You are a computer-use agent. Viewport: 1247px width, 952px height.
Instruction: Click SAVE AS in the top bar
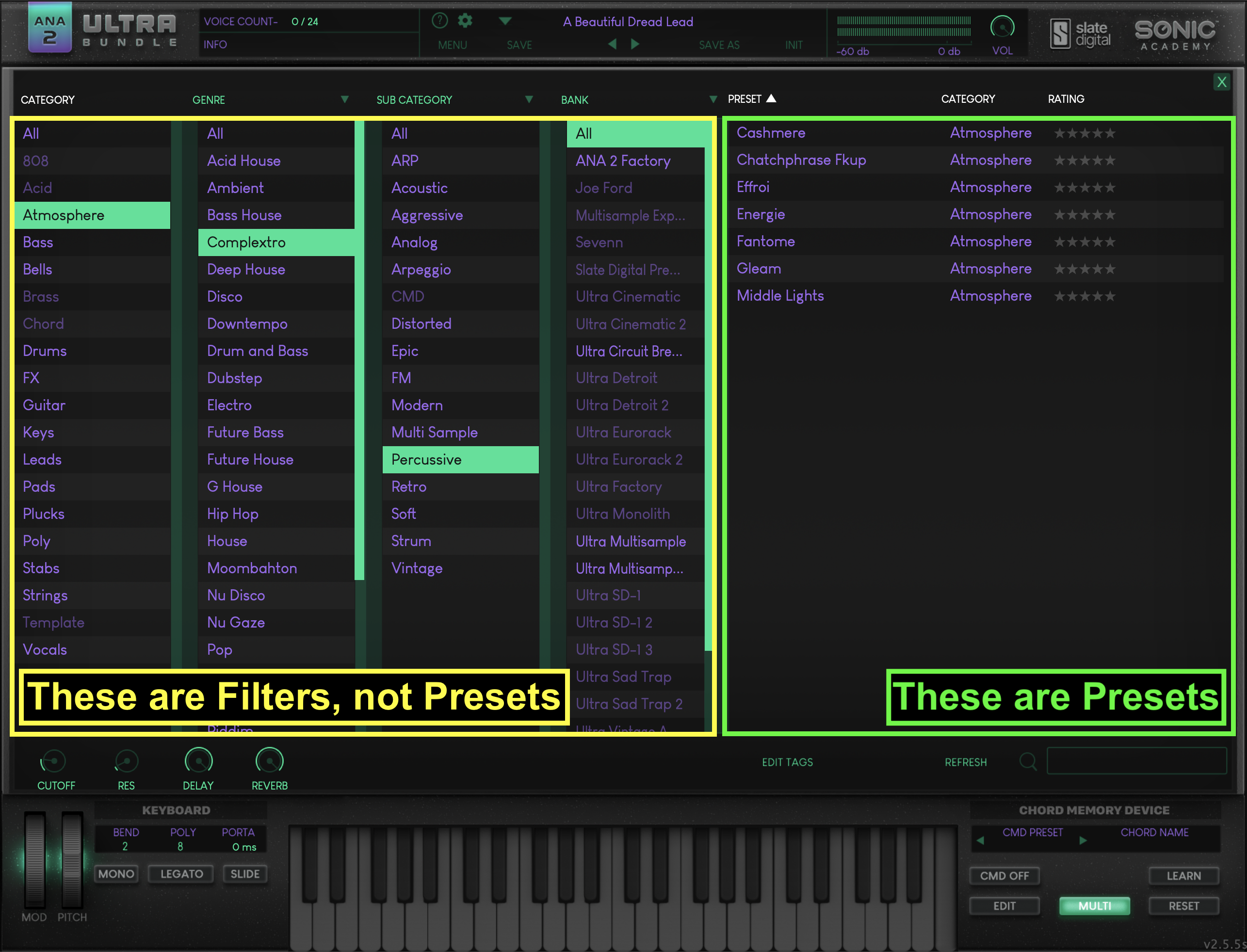[719, 45]
